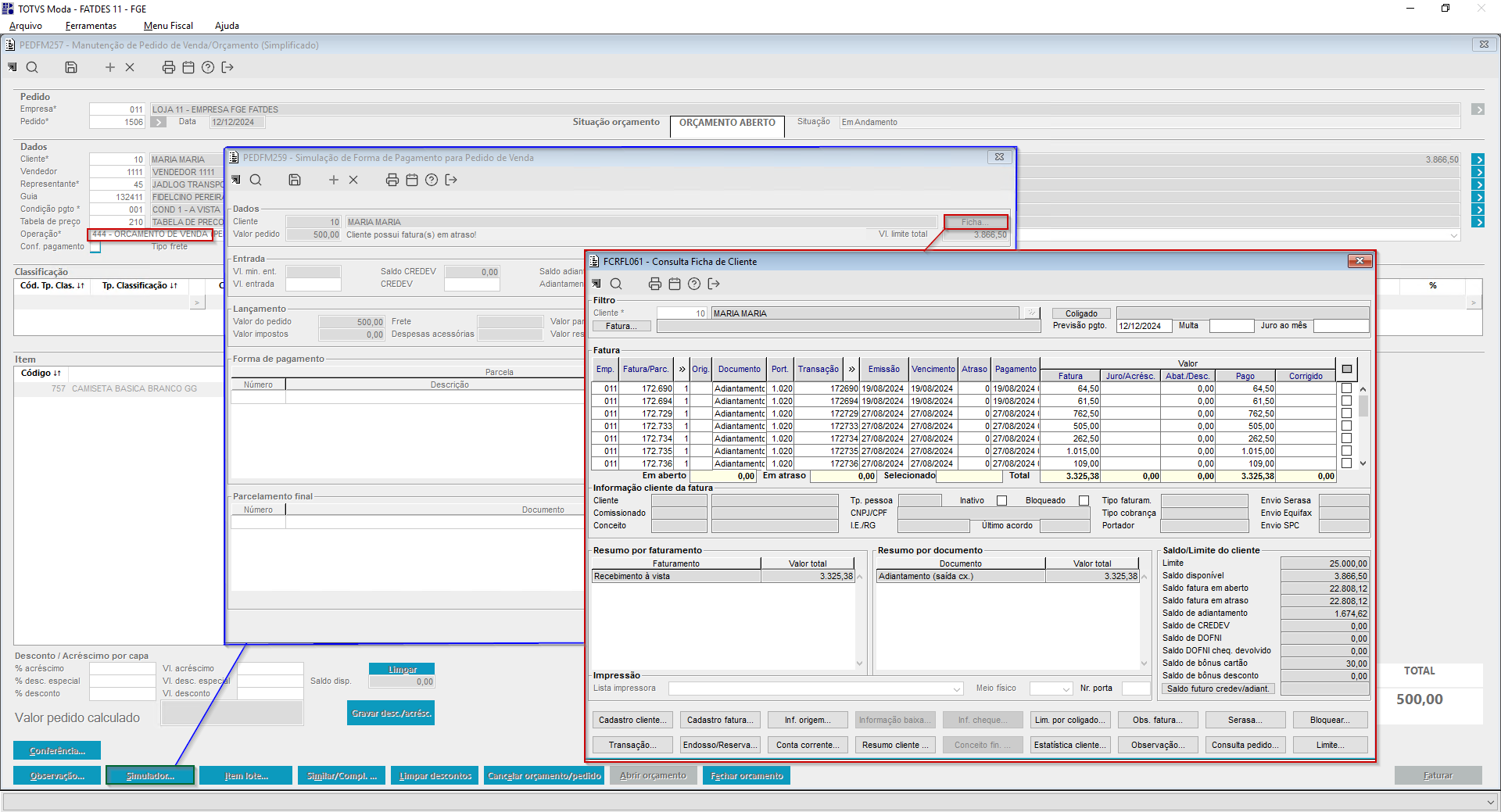1501x812 pixels.
Task: Open client lookup button beside MARIA MARIA filter
Action: 1032,313
